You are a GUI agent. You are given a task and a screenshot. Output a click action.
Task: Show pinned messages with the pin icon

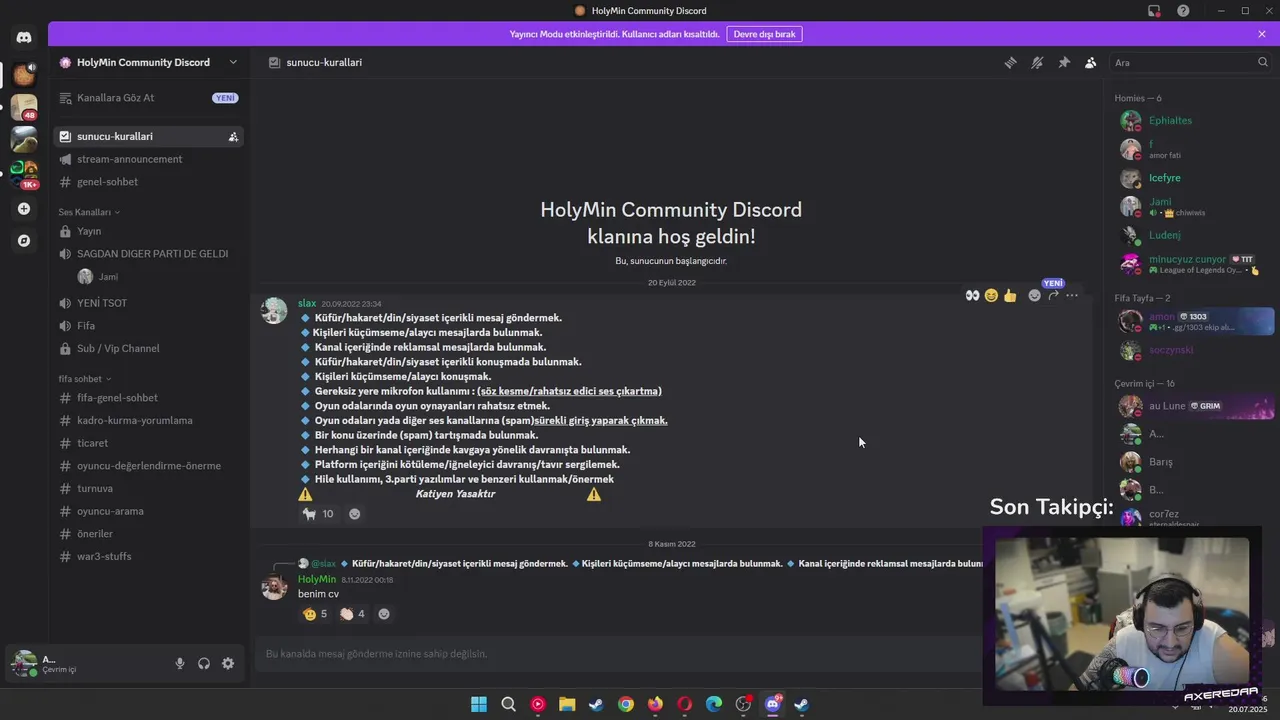click(1064, 62)
